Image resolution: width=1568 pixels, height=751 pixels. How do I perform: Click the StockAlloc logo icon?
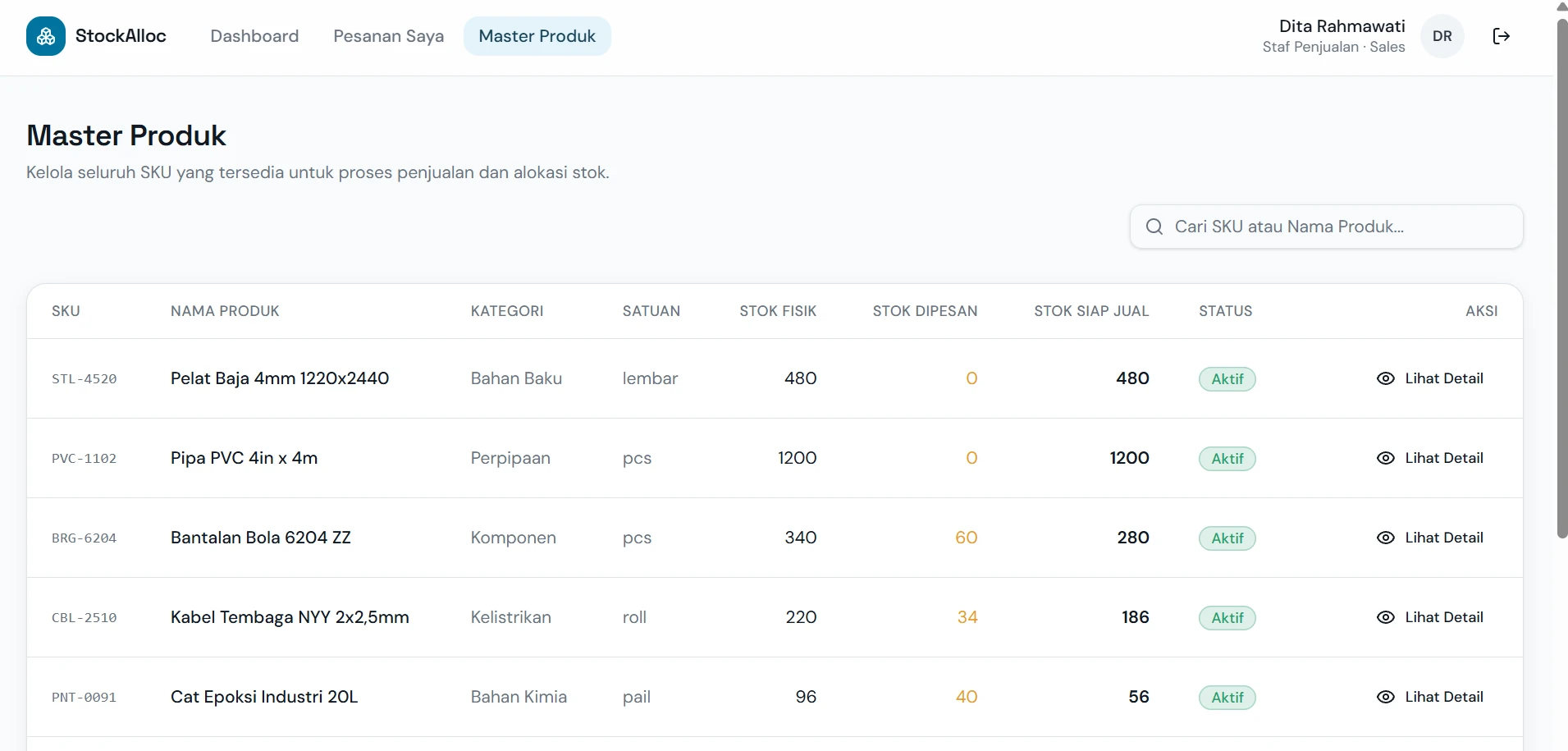click(46, 36)
